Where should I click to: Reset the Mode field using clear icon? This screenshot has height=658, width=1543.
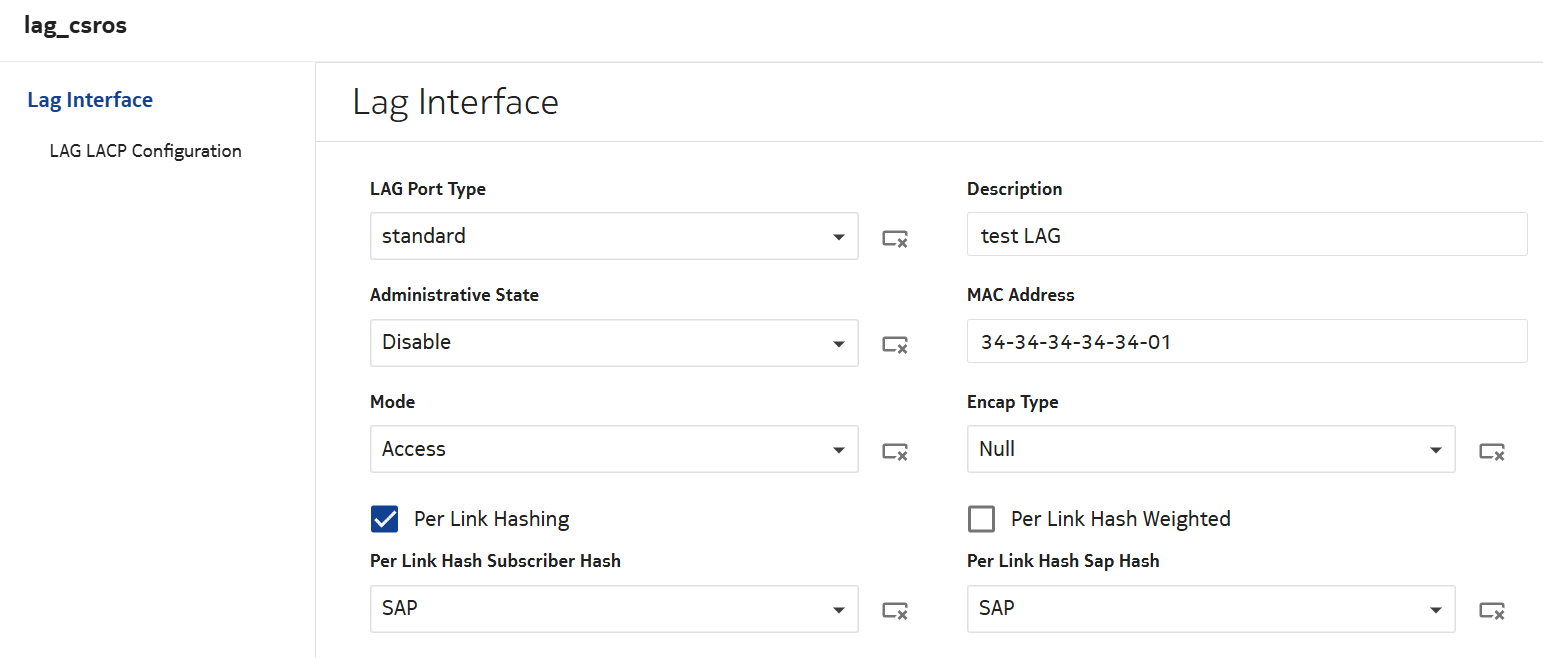click(x=894, y=451)
